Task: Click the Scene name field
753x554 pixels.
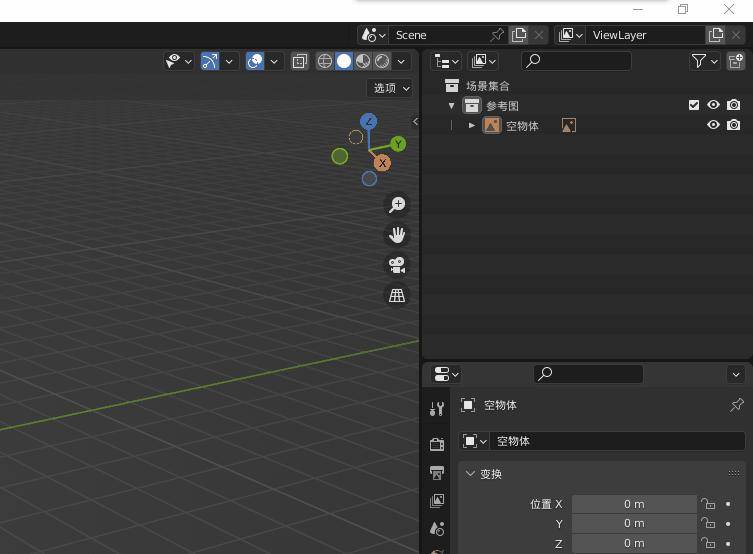Action: 439,35
